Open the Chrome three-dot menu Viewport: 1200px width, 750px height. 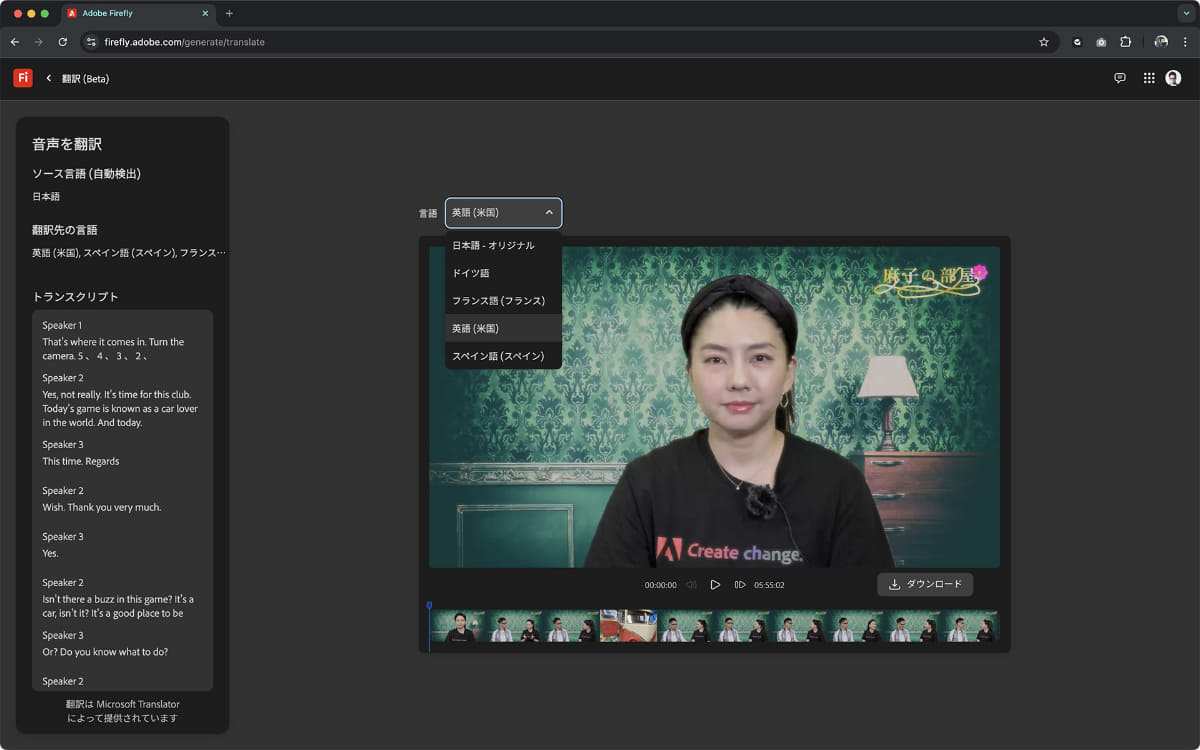click(x=1185, y=42)
